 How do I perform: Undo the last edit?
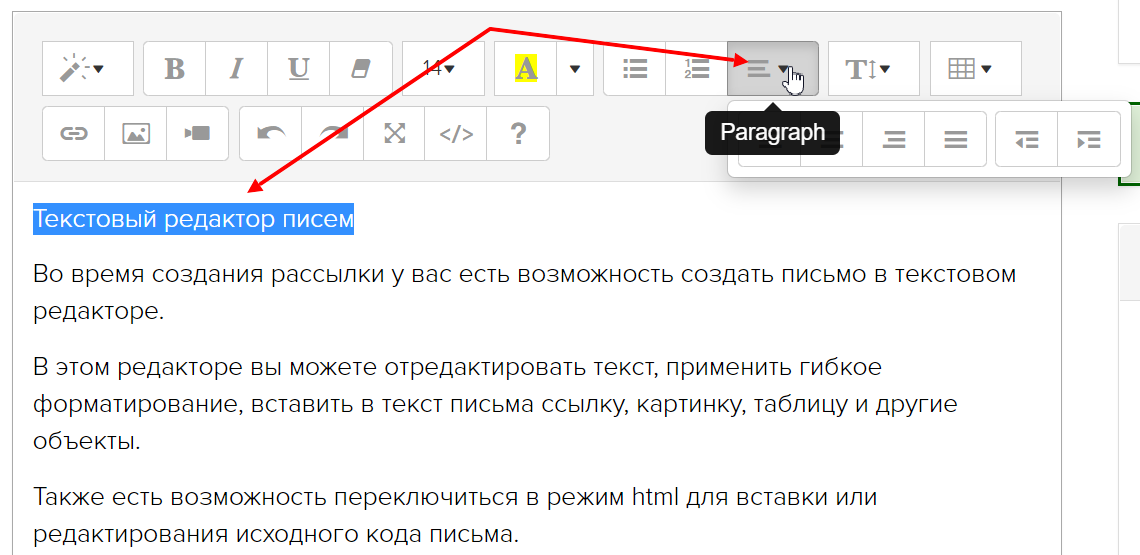pos(271,134)
